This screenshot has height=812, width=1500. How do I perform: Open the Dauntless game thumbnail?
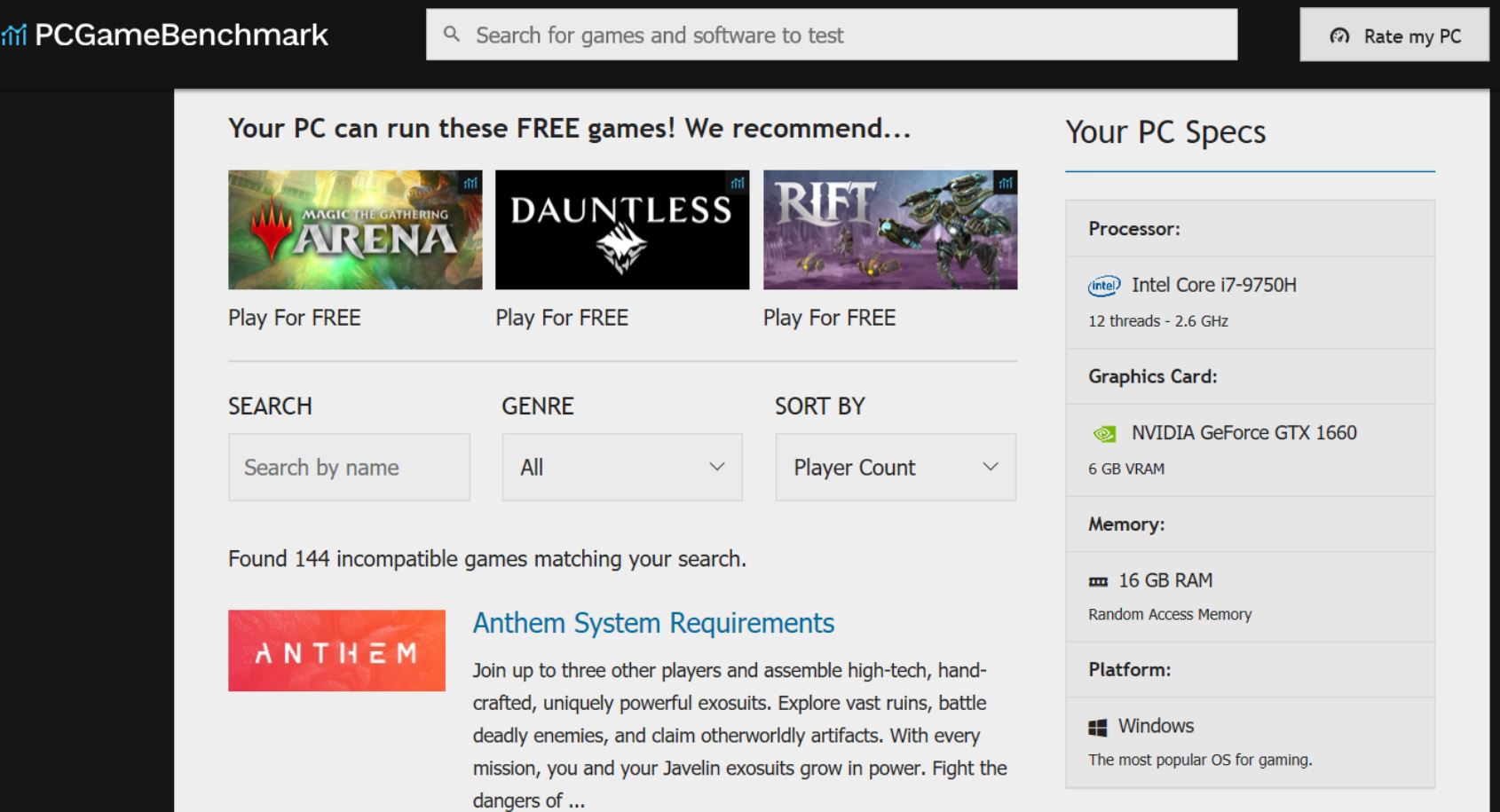622,230
